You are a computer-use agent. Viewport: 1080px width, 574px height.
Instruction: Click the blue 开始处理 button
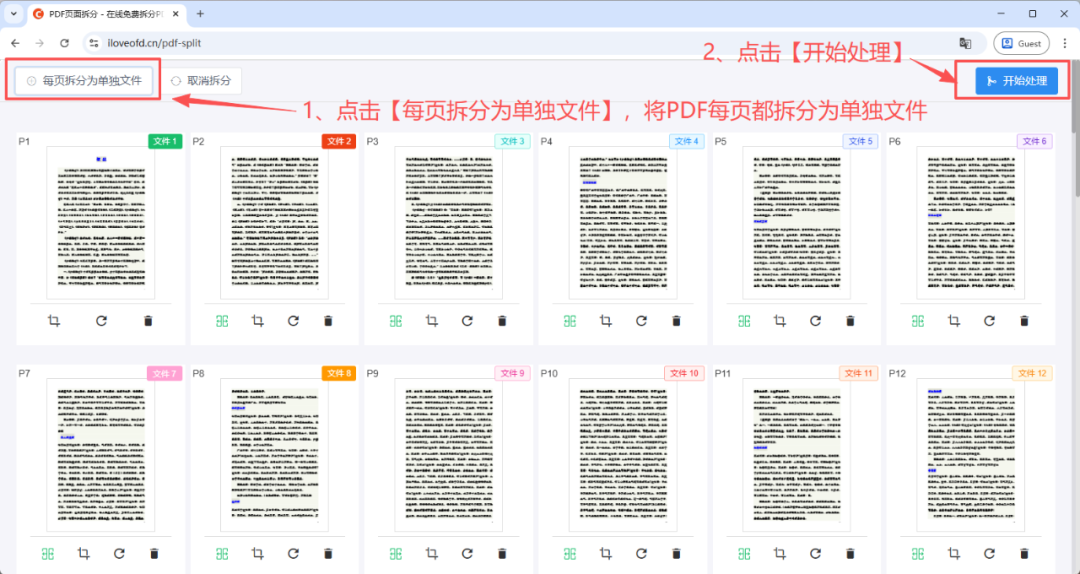pyautogui.click(x=1017, y=81)
